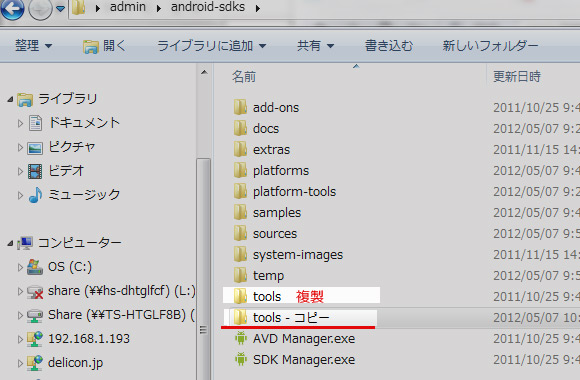Sort by the 更新日時 column header
This screenshot has height=380, width=580.
(x=517, y=77)
